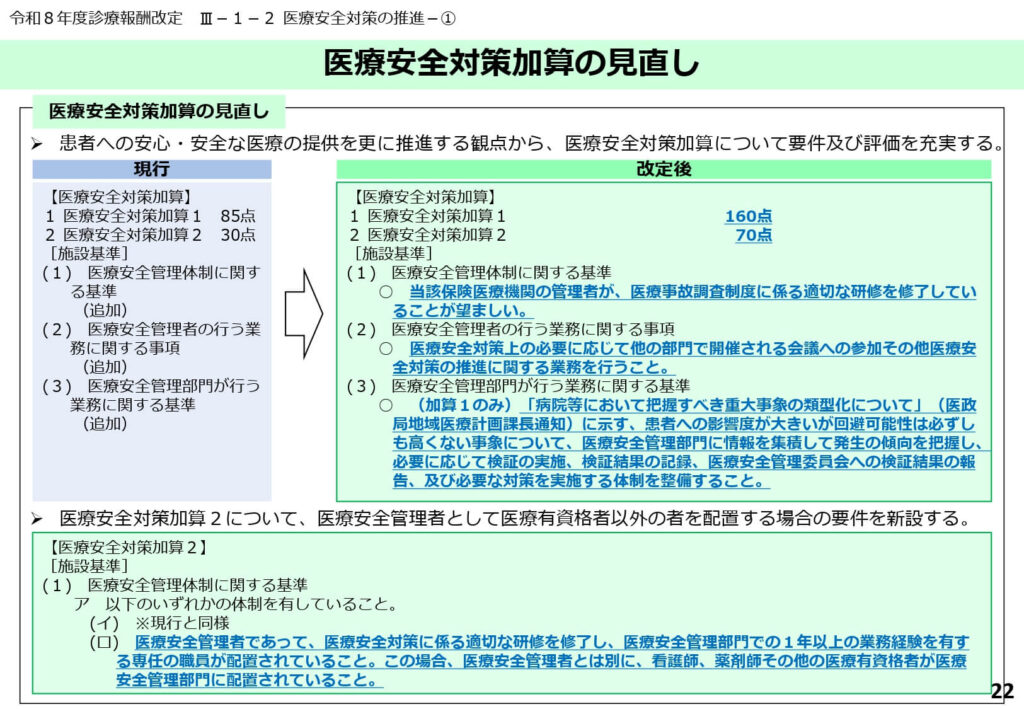Click the boxed section label 医療安全対策加算の見直し
This screenshot has height=709, width=1024.
click(159, 109)
